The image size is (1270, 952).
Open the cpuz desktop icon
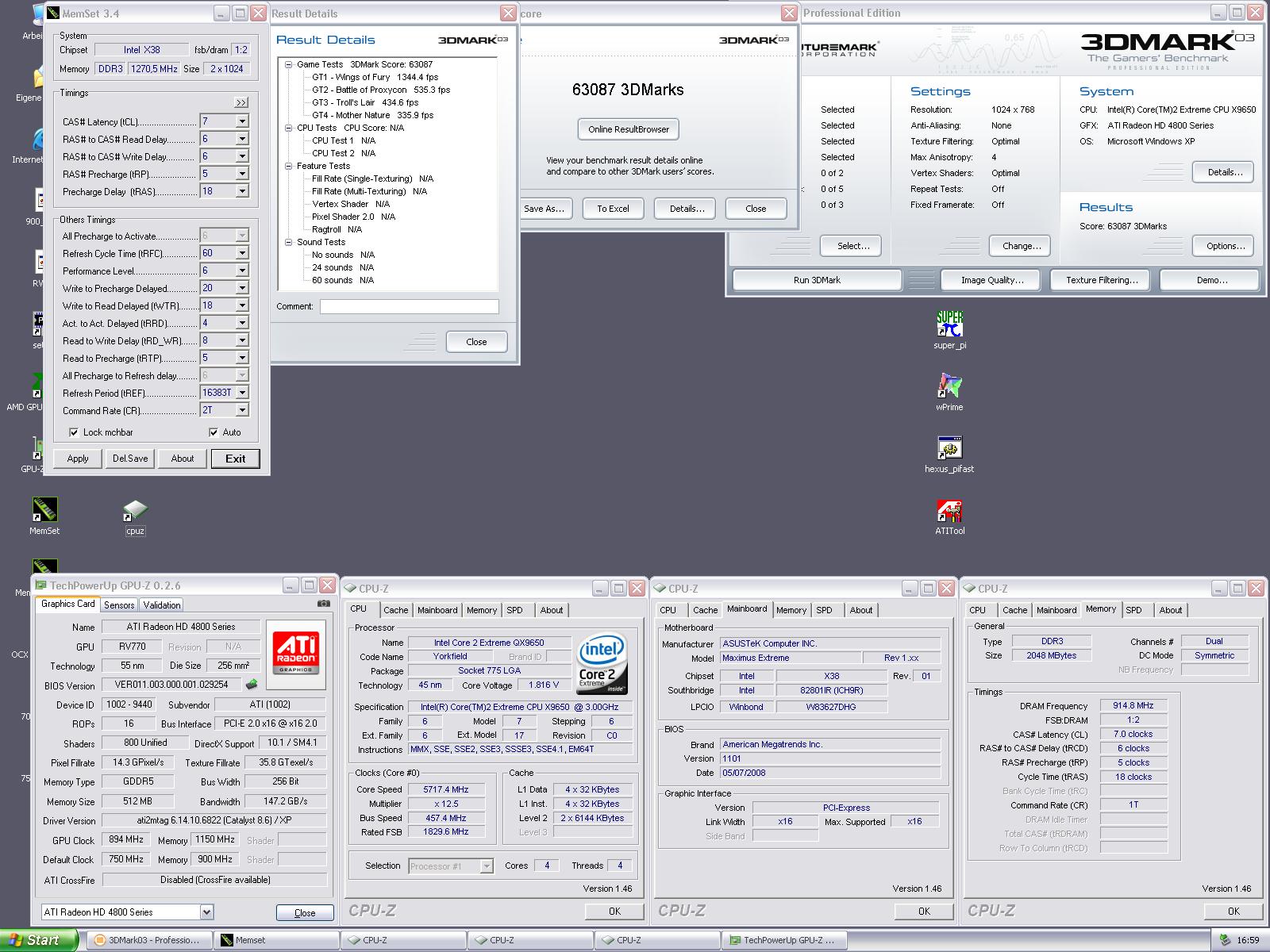point(135,511)
